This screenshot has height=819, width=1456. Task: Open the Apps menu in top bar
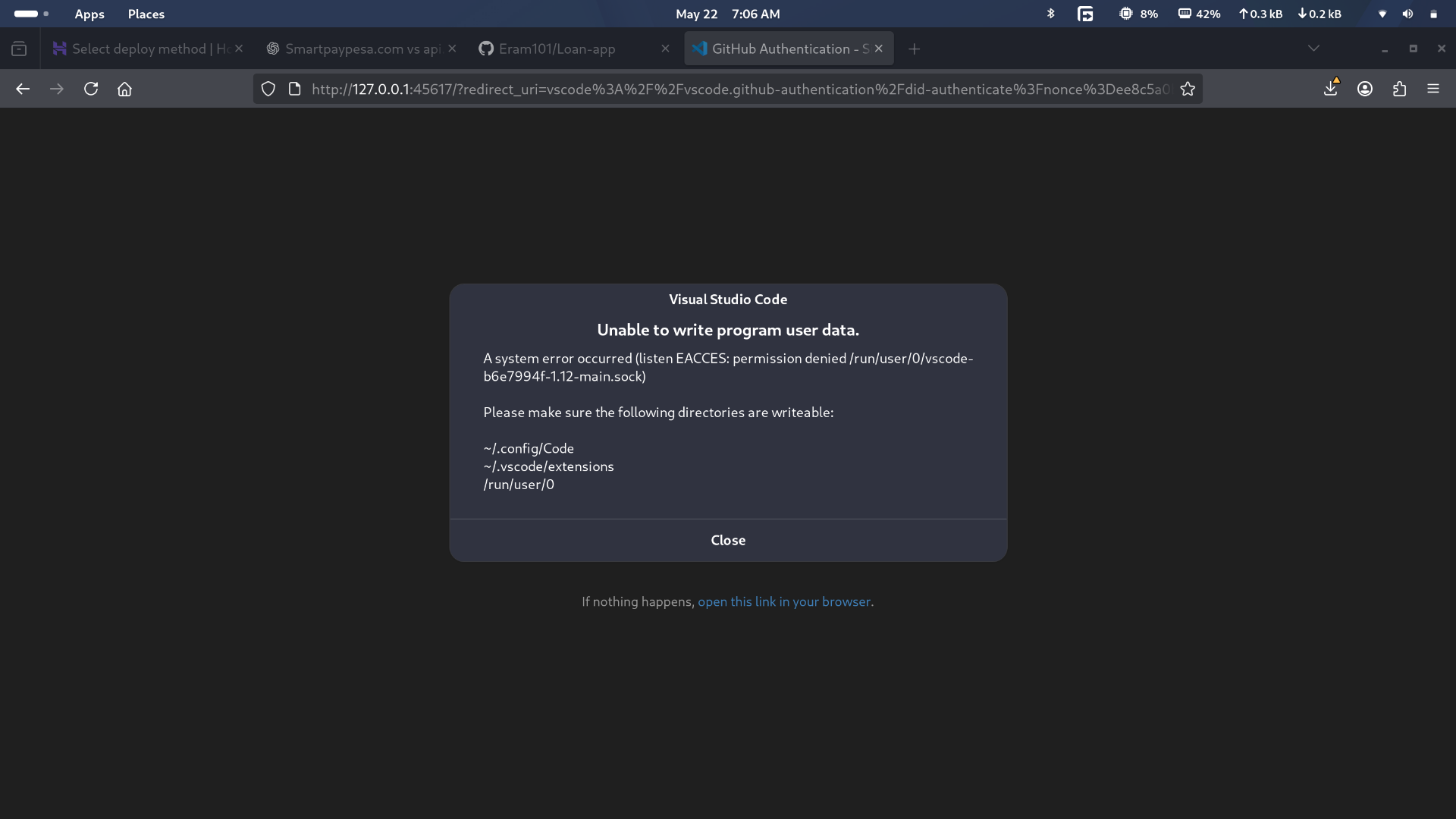(89, 14)
